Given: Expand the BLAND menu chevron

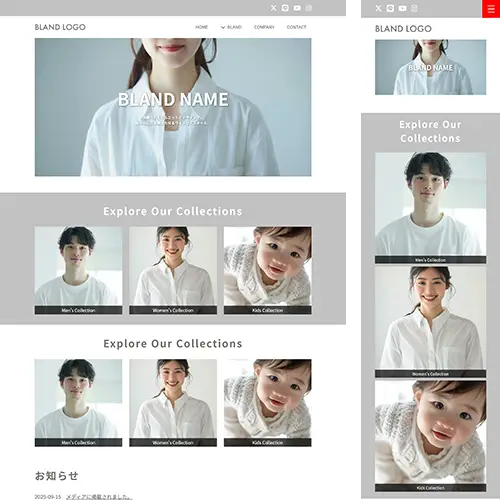Looking at the screenshot, I should [223, 27].
